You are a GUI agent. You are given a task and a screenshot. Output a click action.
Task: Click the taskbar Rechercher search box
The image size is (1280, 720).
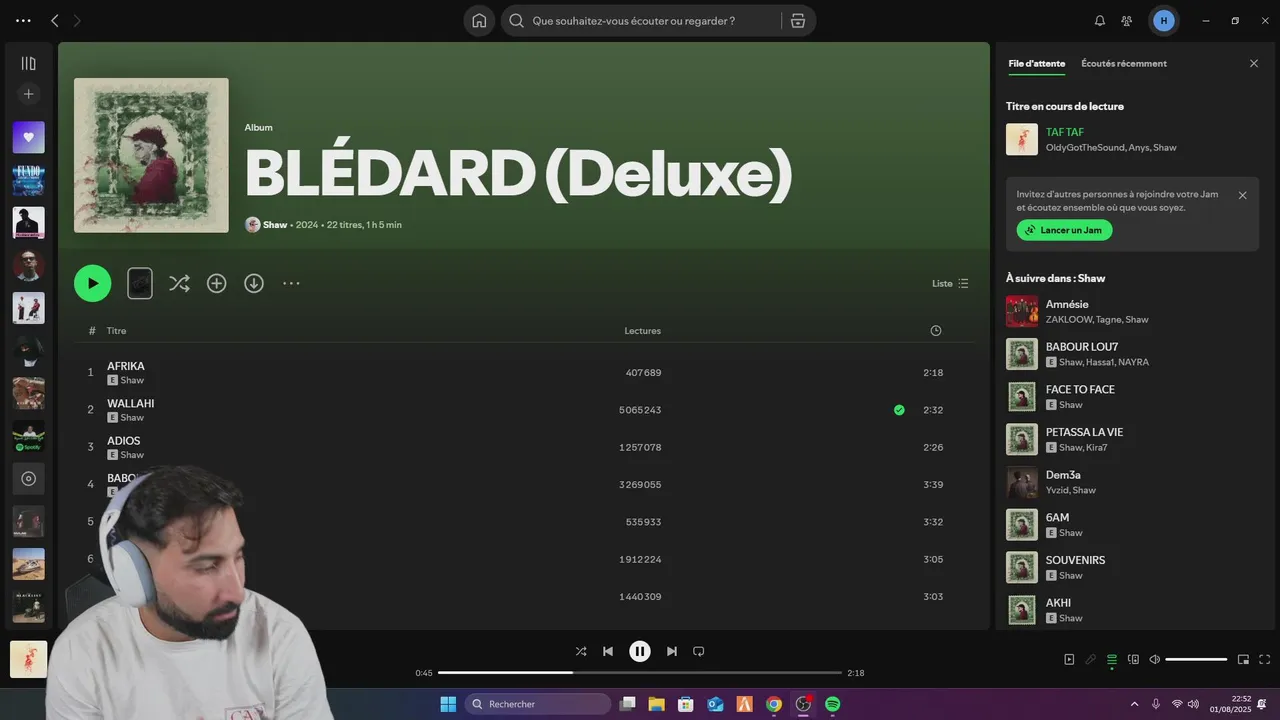tap(538, 704)
